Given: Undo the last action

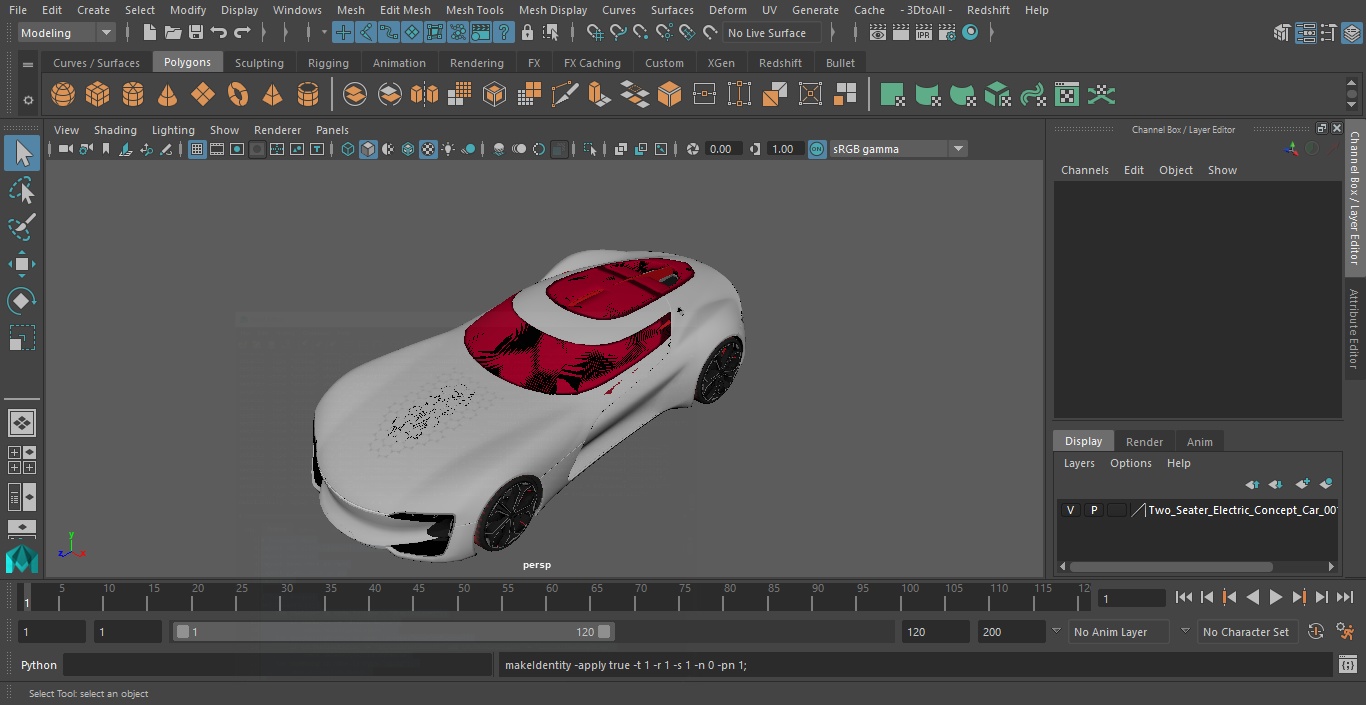Looking at the screenshot, I should pyautogui.click(x=219, y=33).
